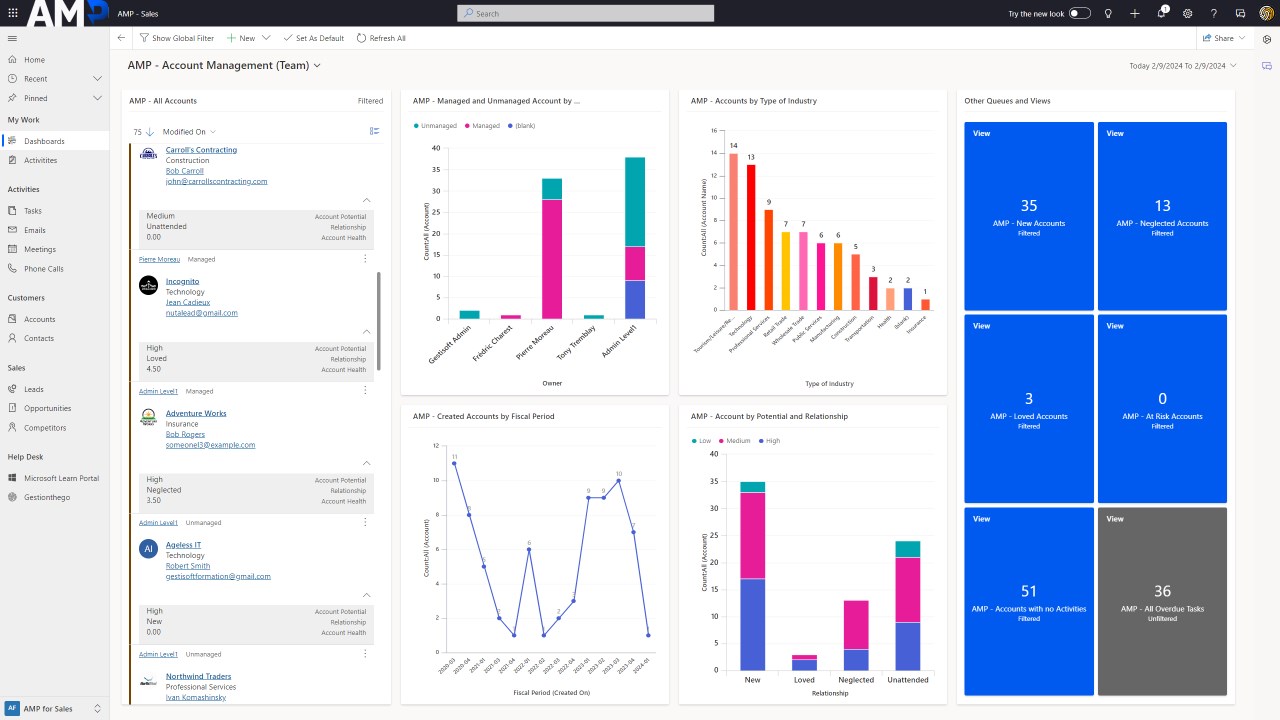
Task: Toggle Low legend in Potential chart
Action: (x=701, y=440)
